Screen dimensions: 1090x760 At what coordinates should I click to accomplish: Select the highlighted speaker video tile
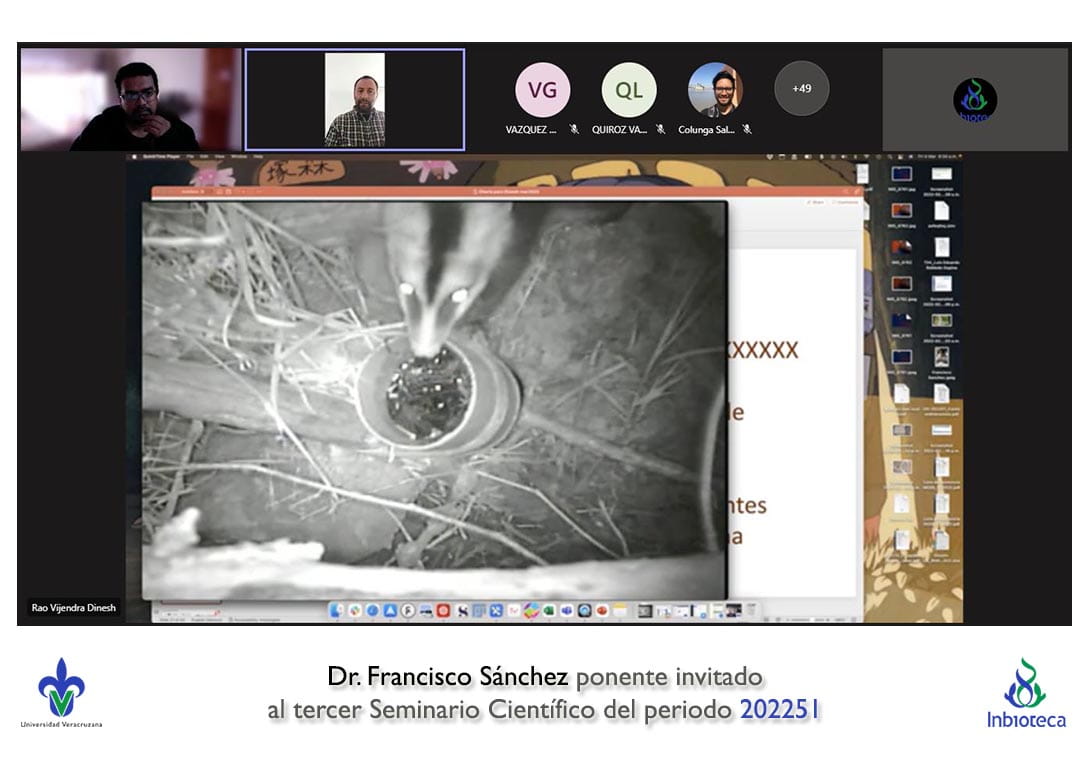pos(355,99)
